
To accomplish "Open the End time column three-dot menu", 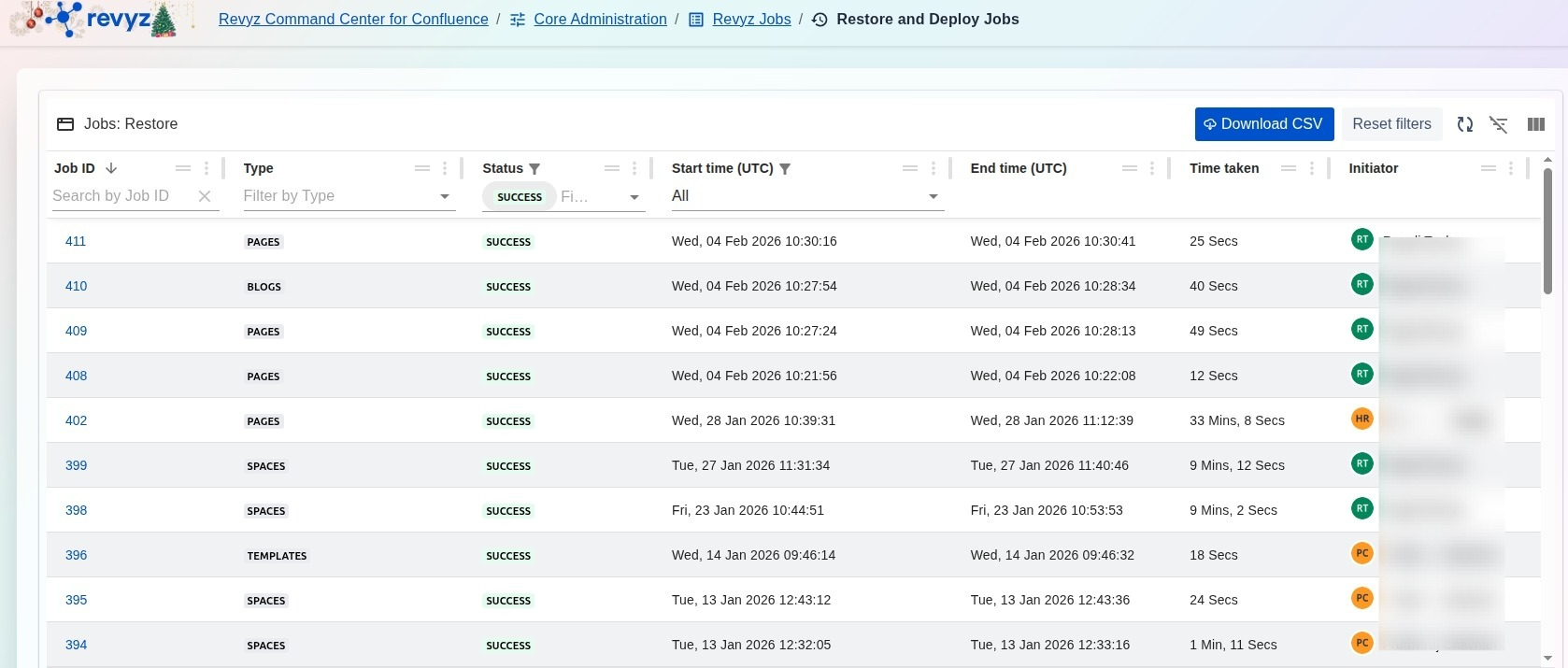I will [1152, 168].
